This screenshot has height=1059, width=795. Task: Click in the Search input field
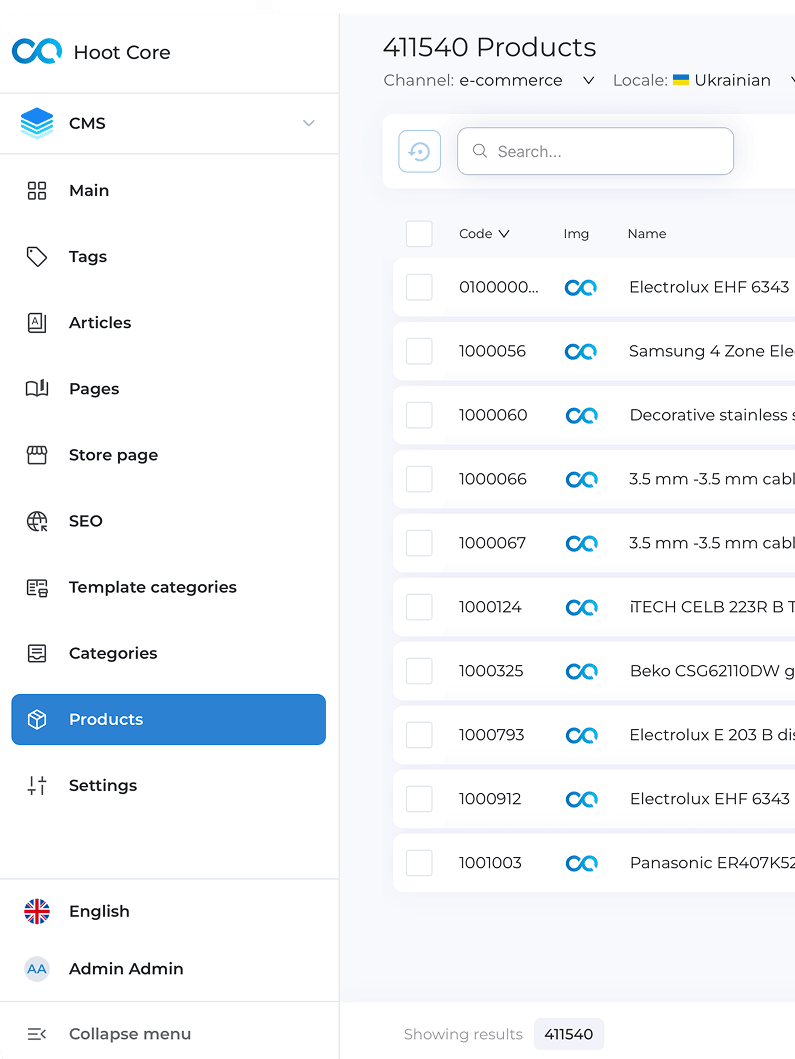click(x=595, y=151)
